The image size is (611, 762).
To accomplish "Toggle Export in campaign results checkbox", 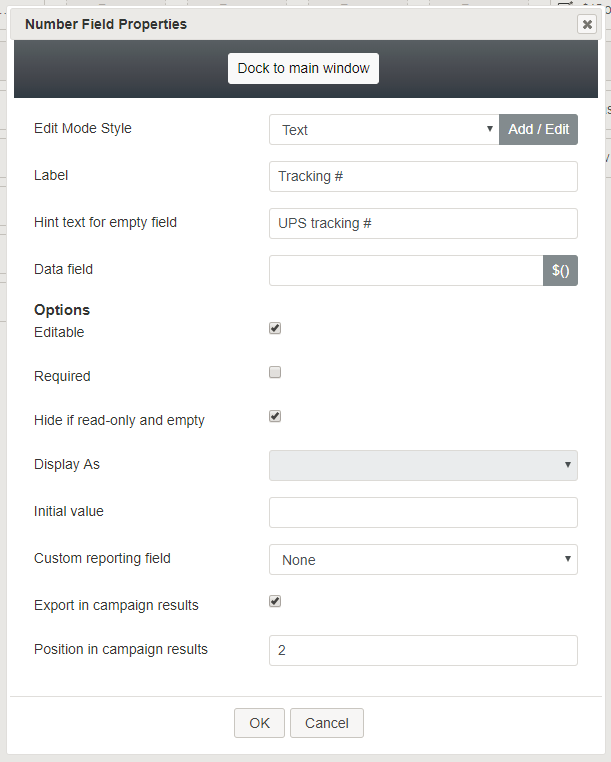I will pyautogui.click(x=275, y=601).
